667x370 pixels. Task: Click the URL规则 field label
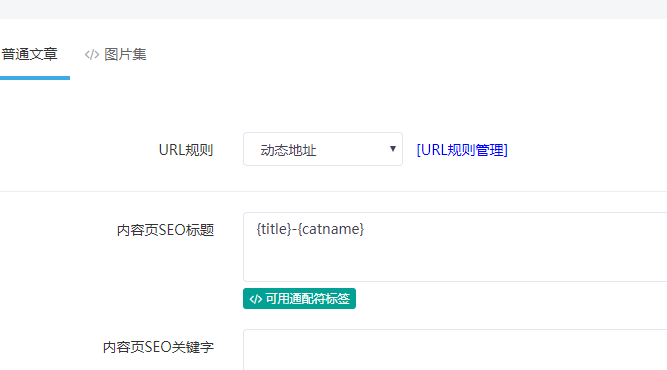186,150
